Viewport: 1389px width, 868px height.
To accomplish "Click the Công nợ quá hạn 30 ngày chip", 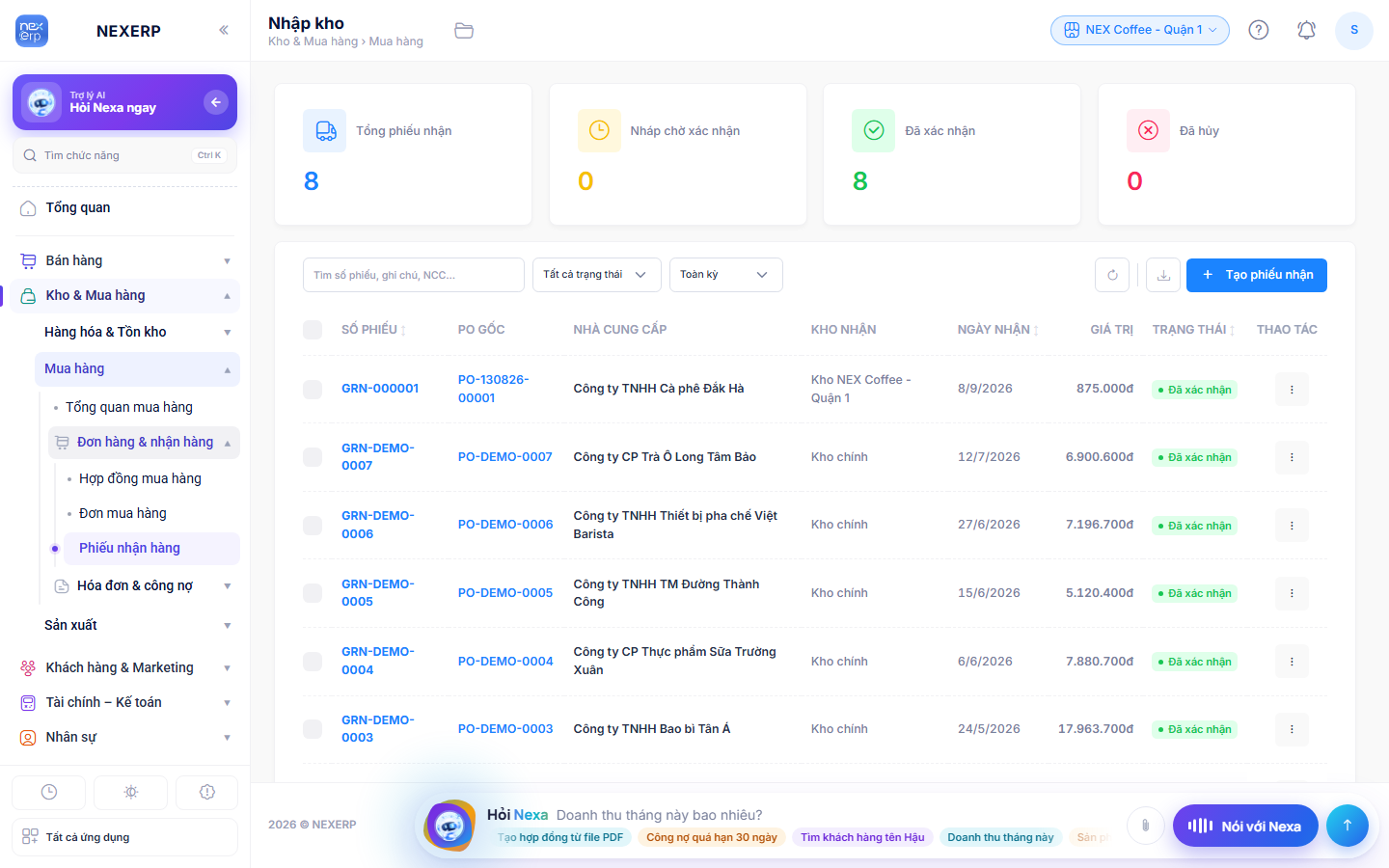I will (x=712, y=837).
